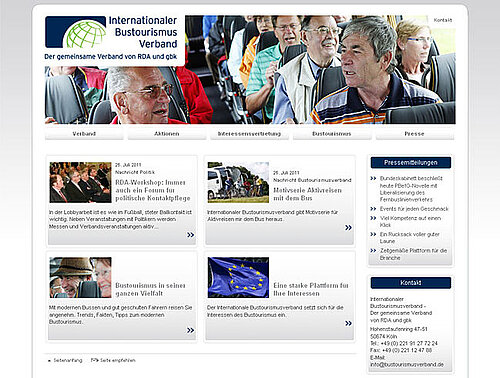Click the Seitenanfang bullet icon in the footer
The image size is (500, 378).
(50, 361)
